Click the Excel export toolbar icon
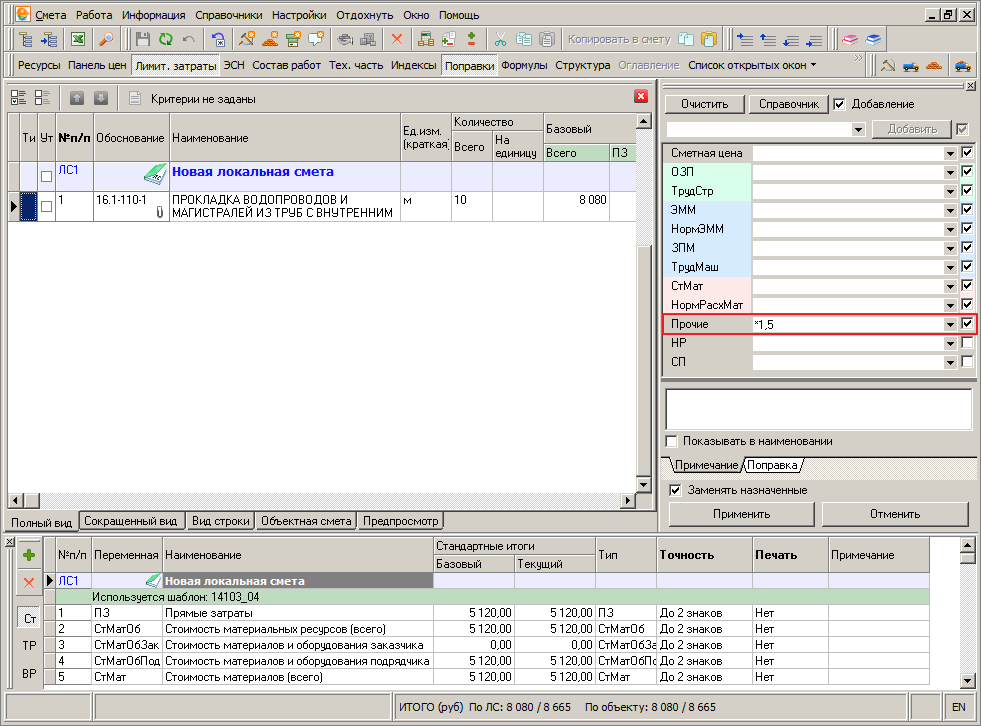Screen dimensions: 981x726 (x=78, y=39)
